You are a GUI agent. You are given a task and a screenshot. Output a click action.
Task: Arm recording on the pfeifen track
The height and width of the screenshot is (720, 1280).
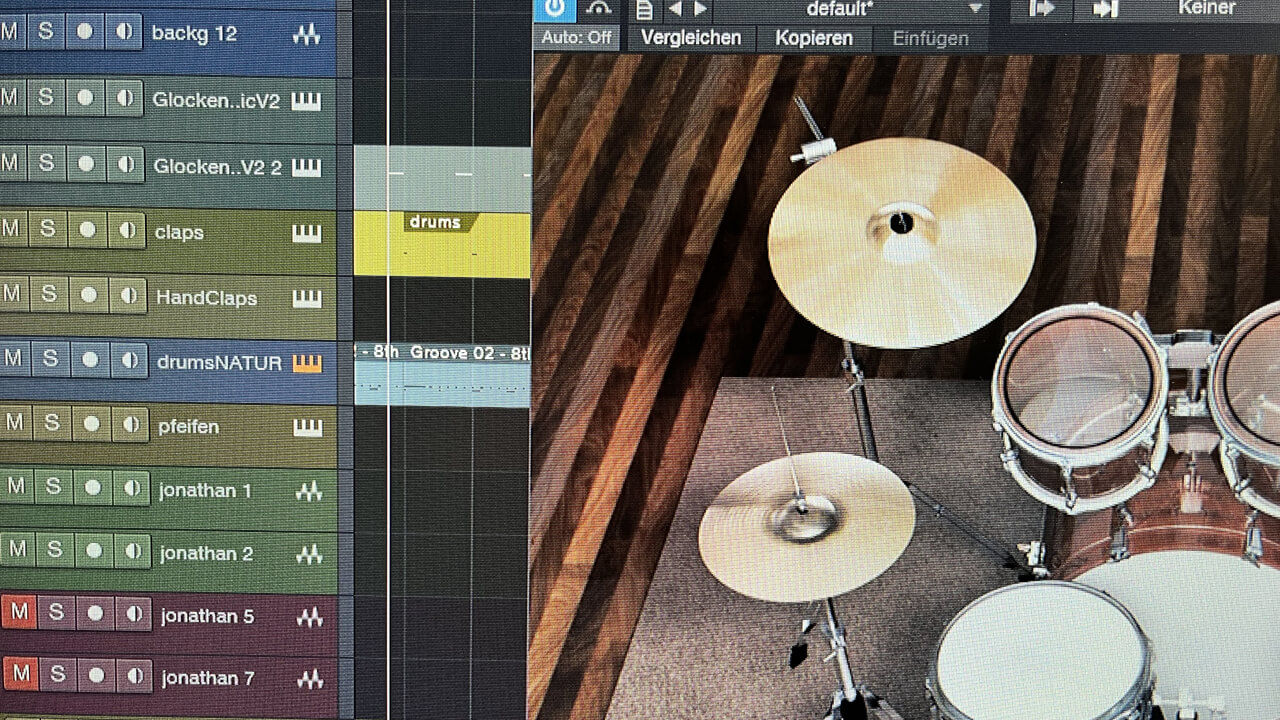(91, 424)
